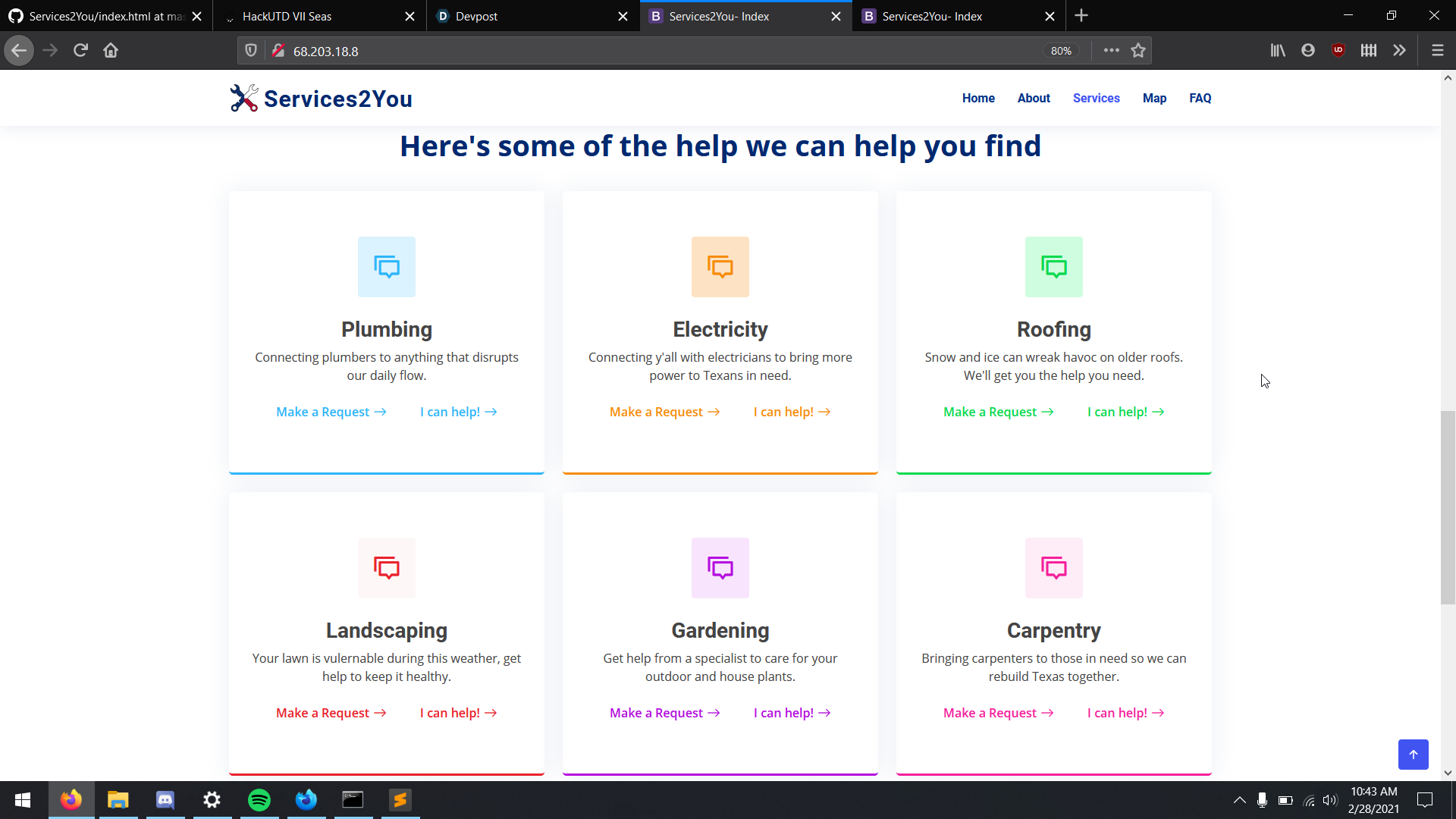Open Firefox hamburger application menu
The width and height of the screenshot is (1456, 819).
[x=1437, y=51]
